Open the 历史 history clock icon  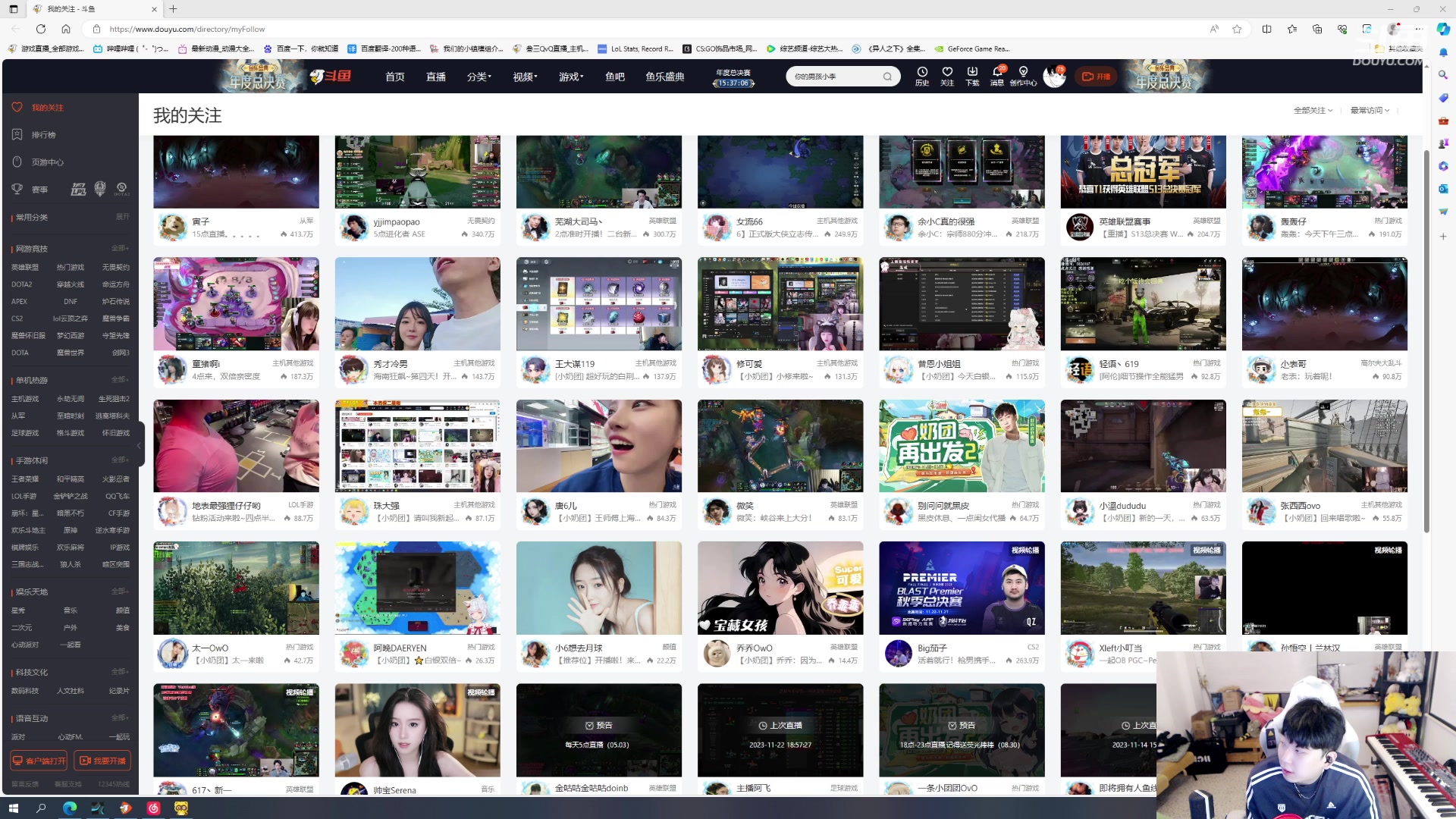tap(922, 72)
